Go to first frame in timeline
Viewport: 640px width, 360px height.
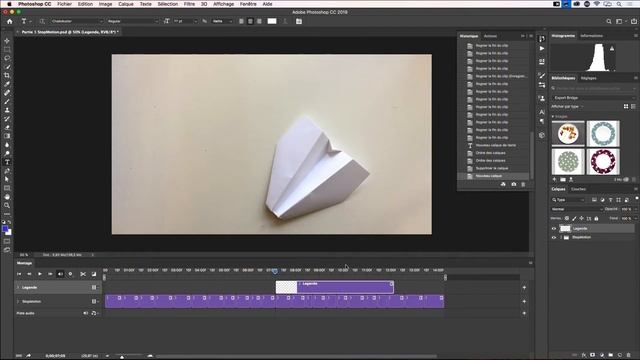pyautogui.click(x=19, y=274)
